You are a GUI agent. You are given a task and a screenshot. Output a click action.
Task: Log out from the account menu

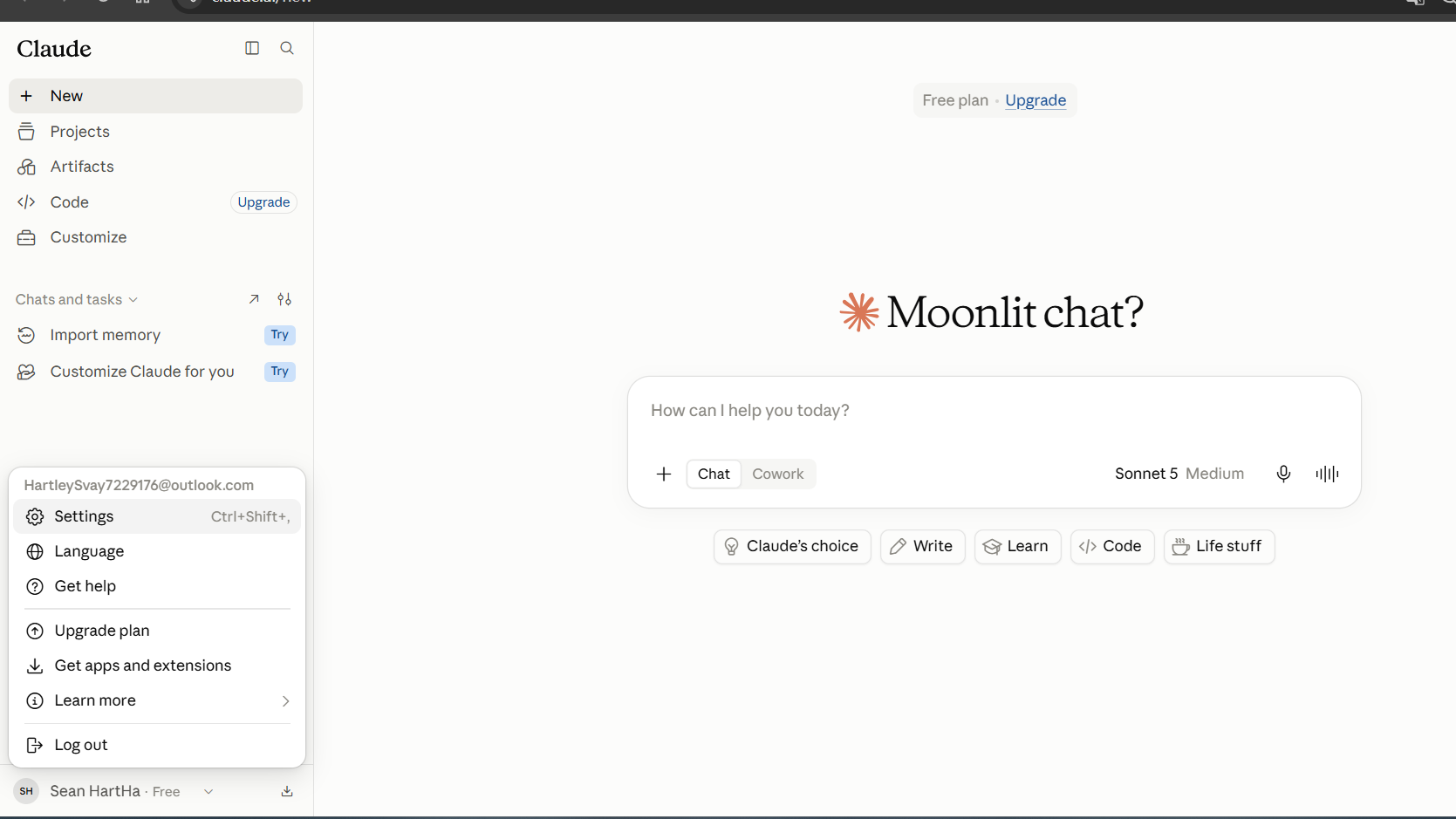[157, 745]
